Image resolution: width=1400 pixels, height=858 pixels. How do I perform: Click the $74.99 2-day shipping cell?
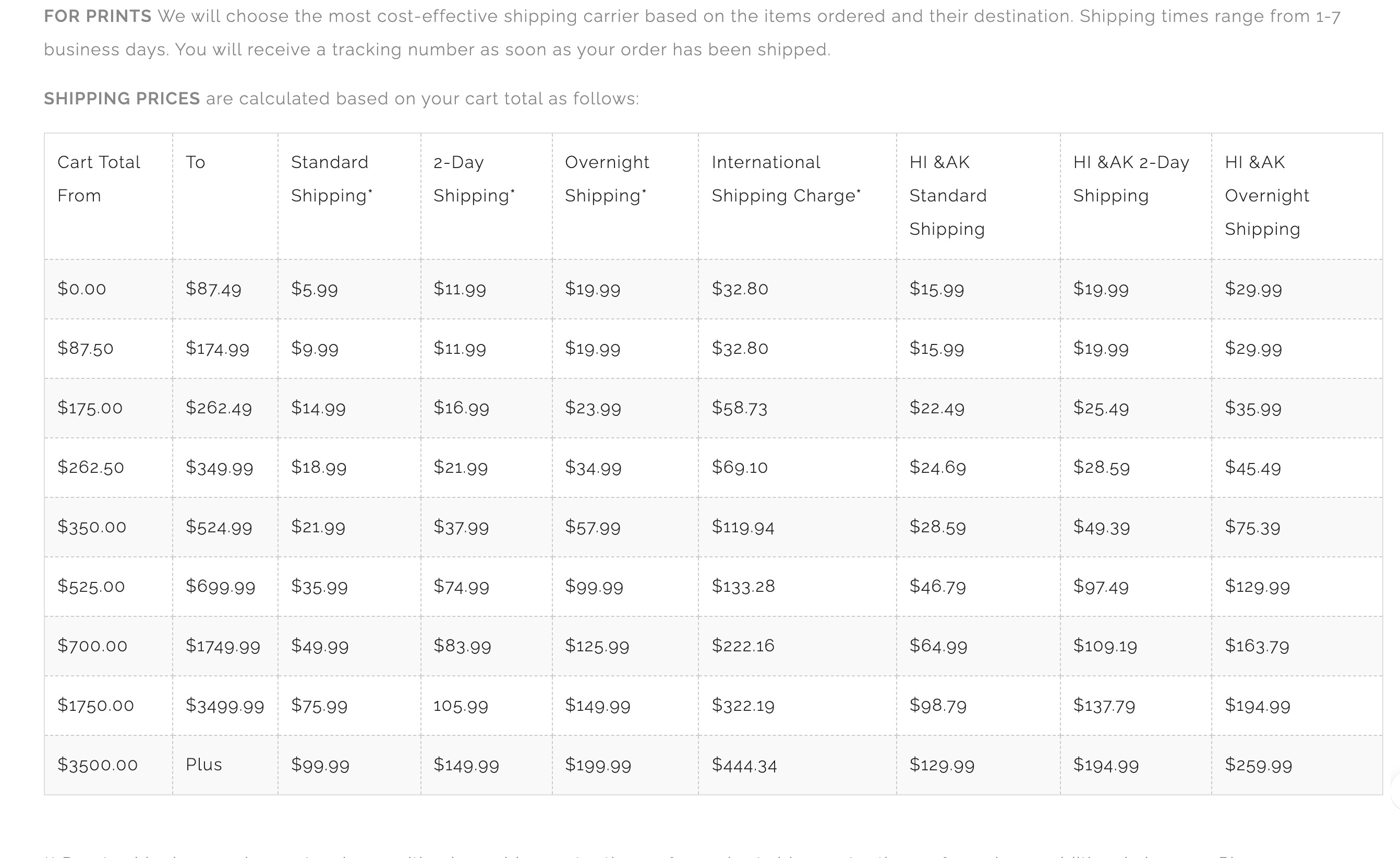point(486,587)
